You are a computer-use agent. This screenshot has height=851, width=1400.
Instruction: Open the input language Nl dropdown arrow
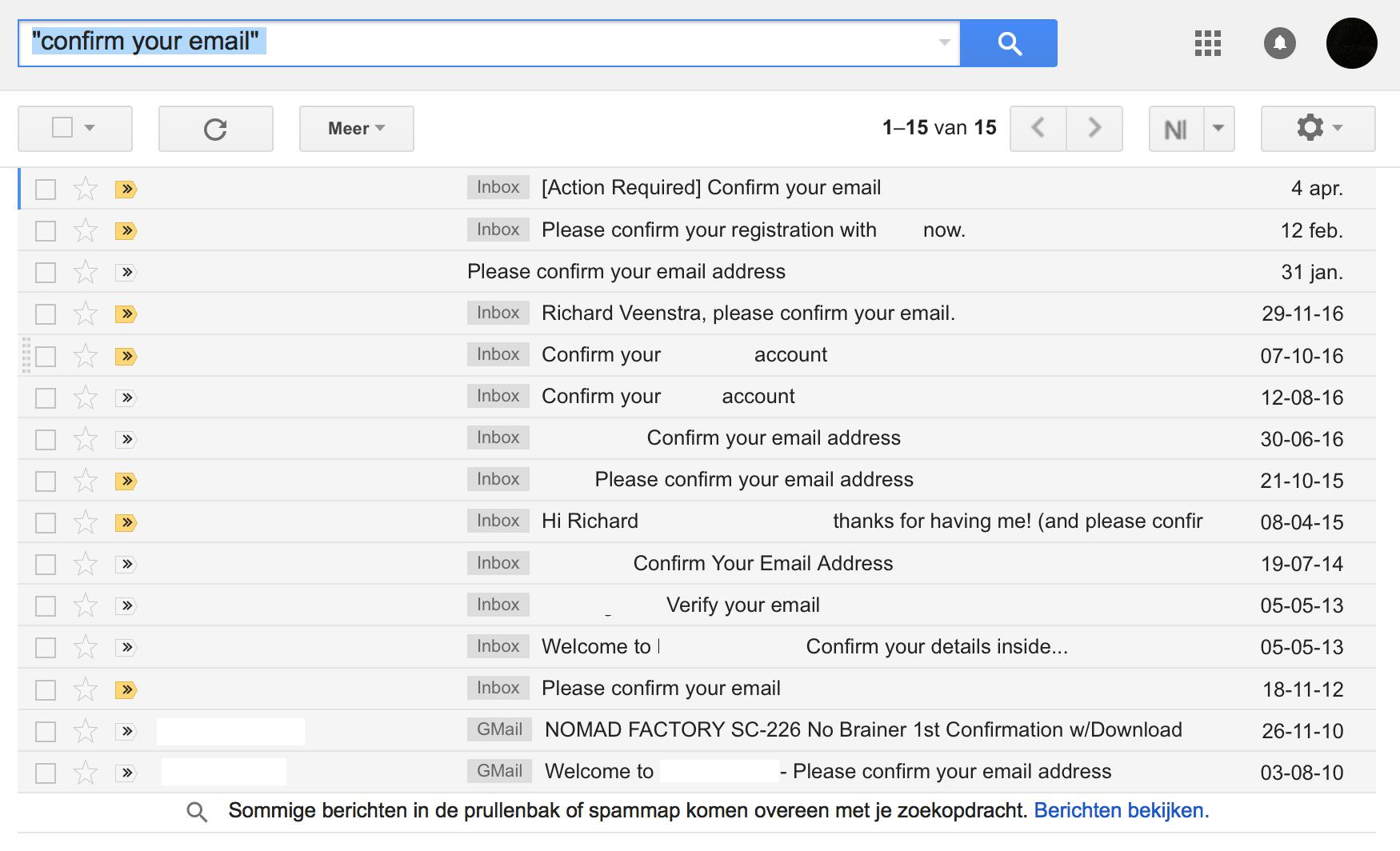[x=1218, y=128]
